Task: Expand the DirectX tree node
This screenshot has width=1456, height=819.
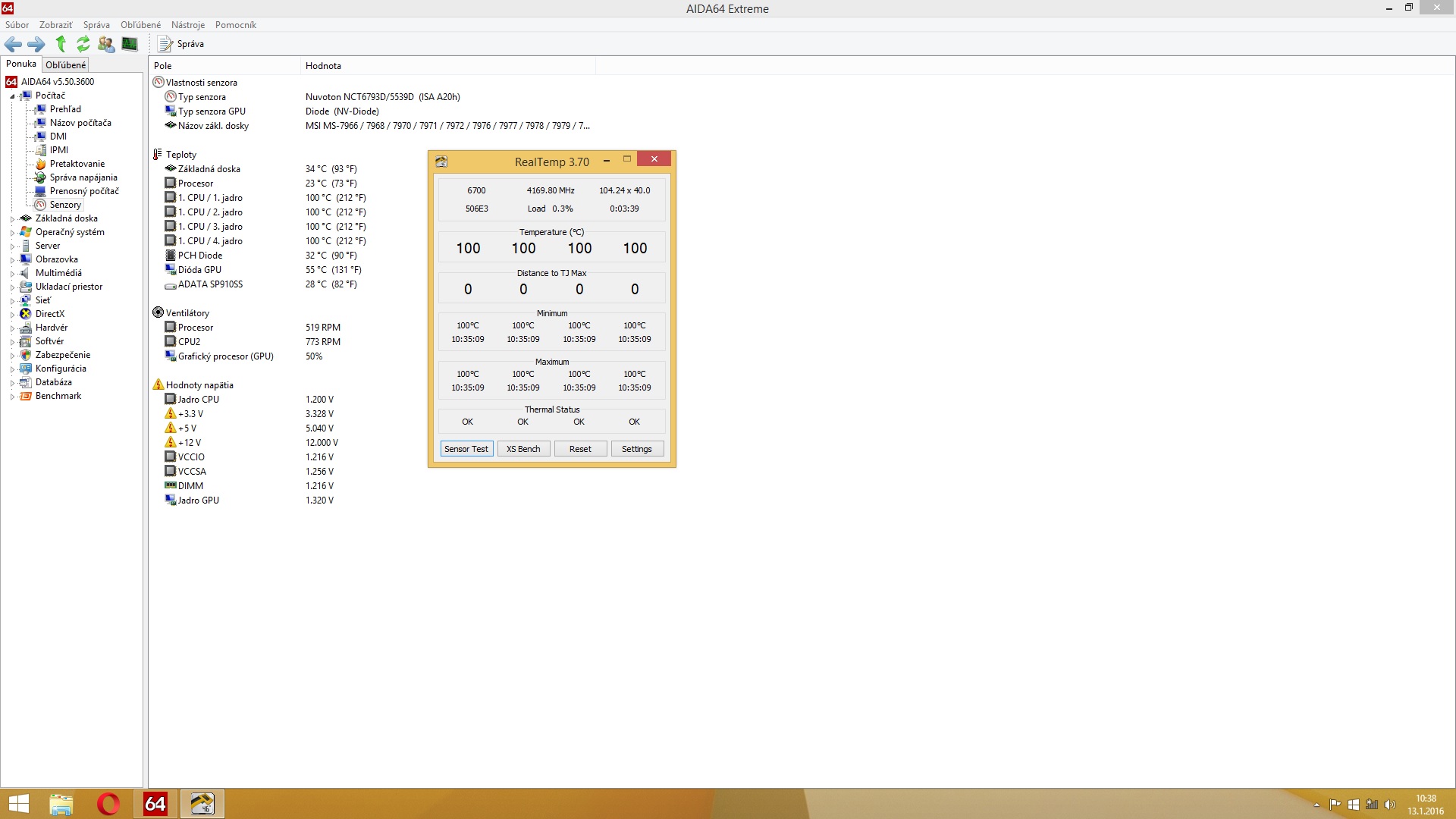Action: coord(12,315)
